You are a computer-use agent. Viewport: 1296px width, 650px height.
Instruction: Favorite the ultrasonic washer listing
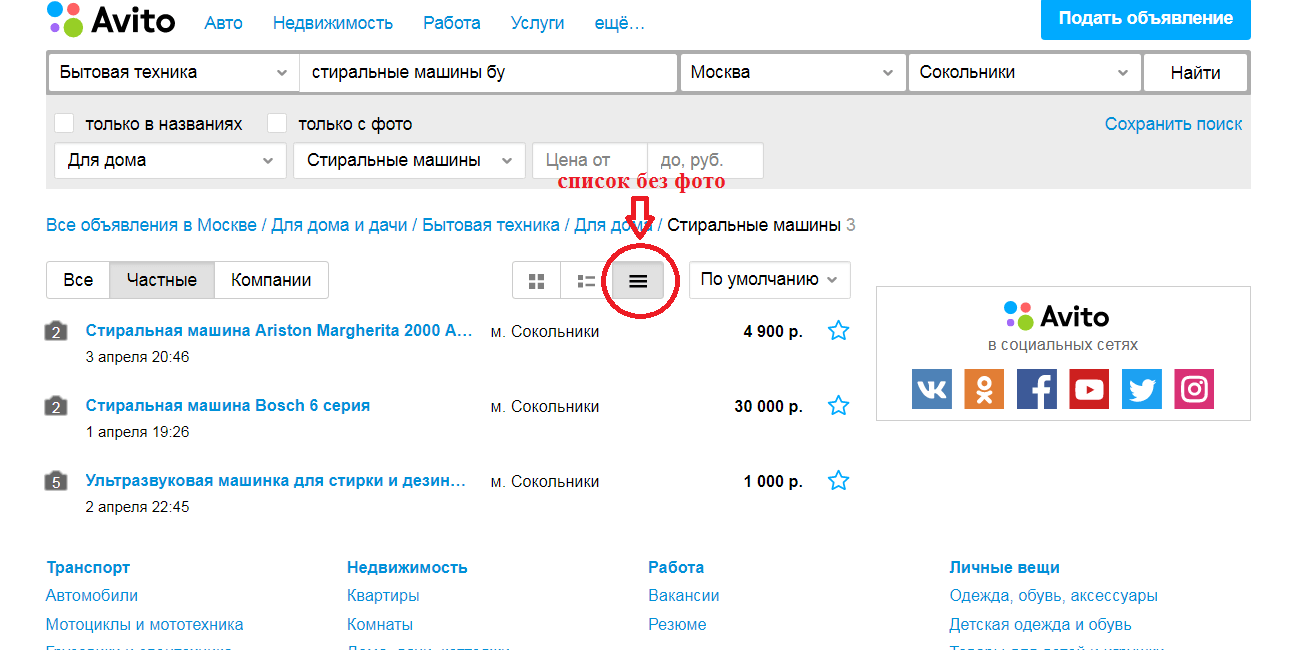pyautogui.click(x=838, y=481)
